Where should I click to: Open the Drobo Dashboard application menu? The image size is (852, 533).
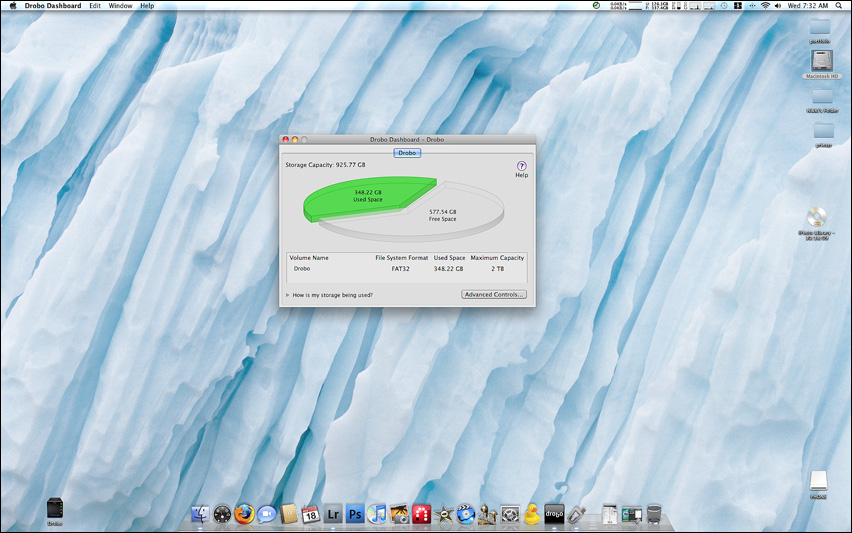53,5
